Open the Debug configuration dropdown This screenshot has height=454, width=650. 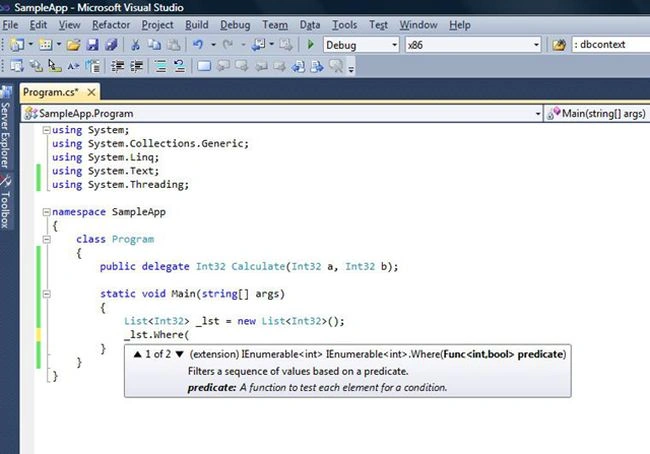pyautogui.click(x=361, y=45)
